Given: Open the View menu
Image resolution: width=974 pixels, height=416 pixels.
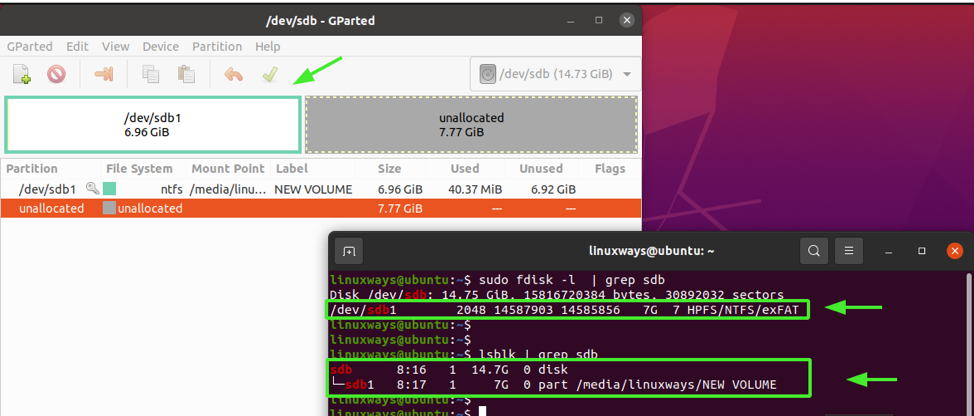Looking at the screenshot, I should (x=116, y=47).
